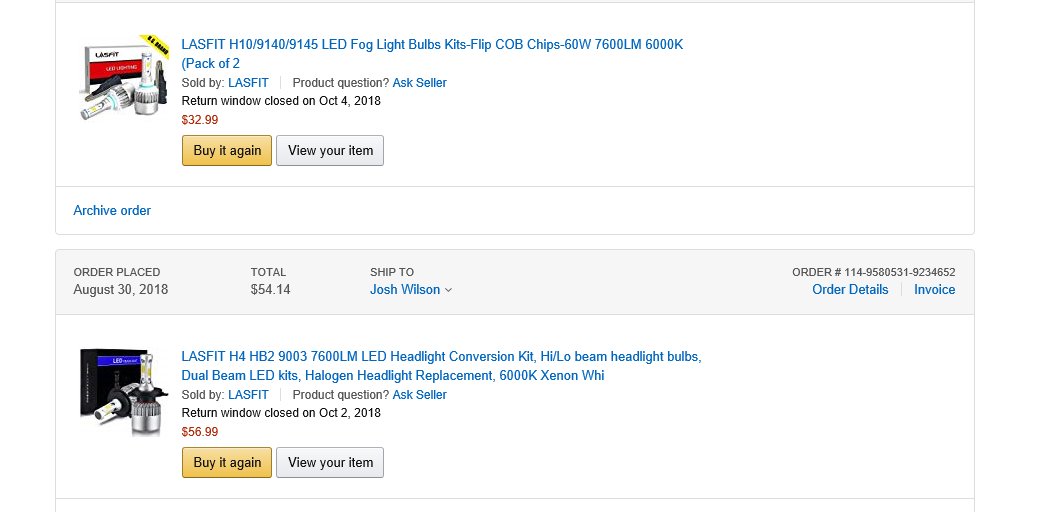Click Buy it again for fog light bulbs
This screenshot has width=1042, height=512.
(227, 150)
